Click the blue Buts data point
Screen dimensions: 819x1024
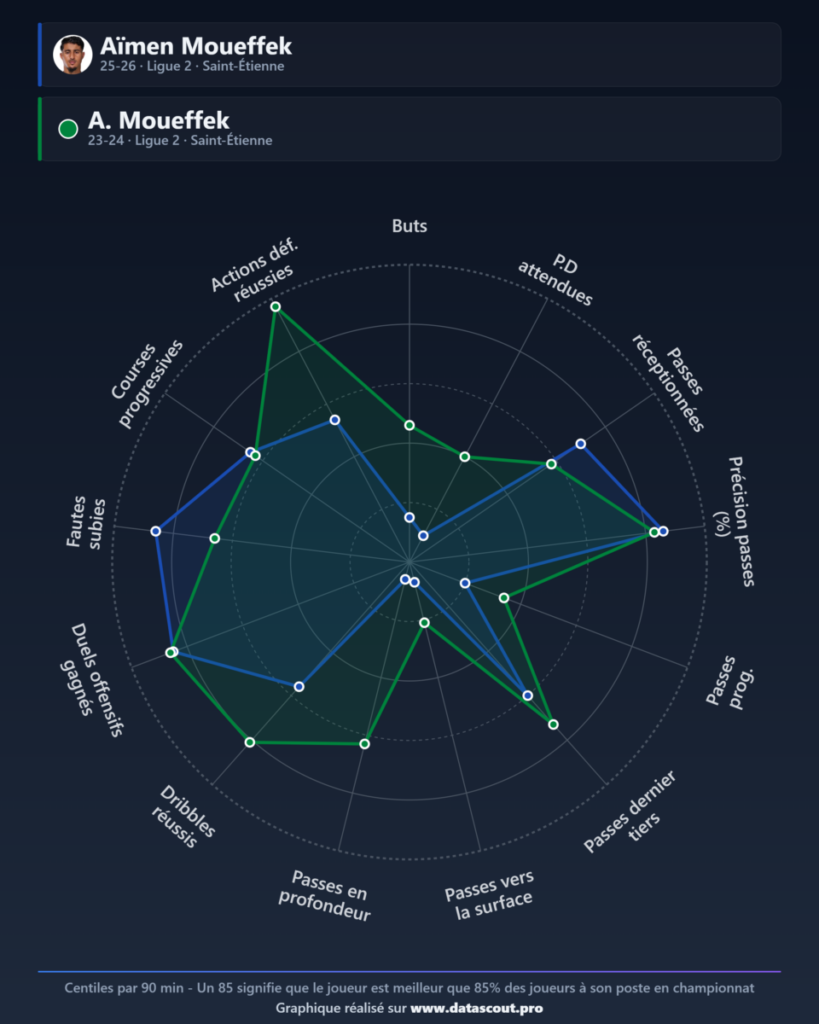(410, 517)
